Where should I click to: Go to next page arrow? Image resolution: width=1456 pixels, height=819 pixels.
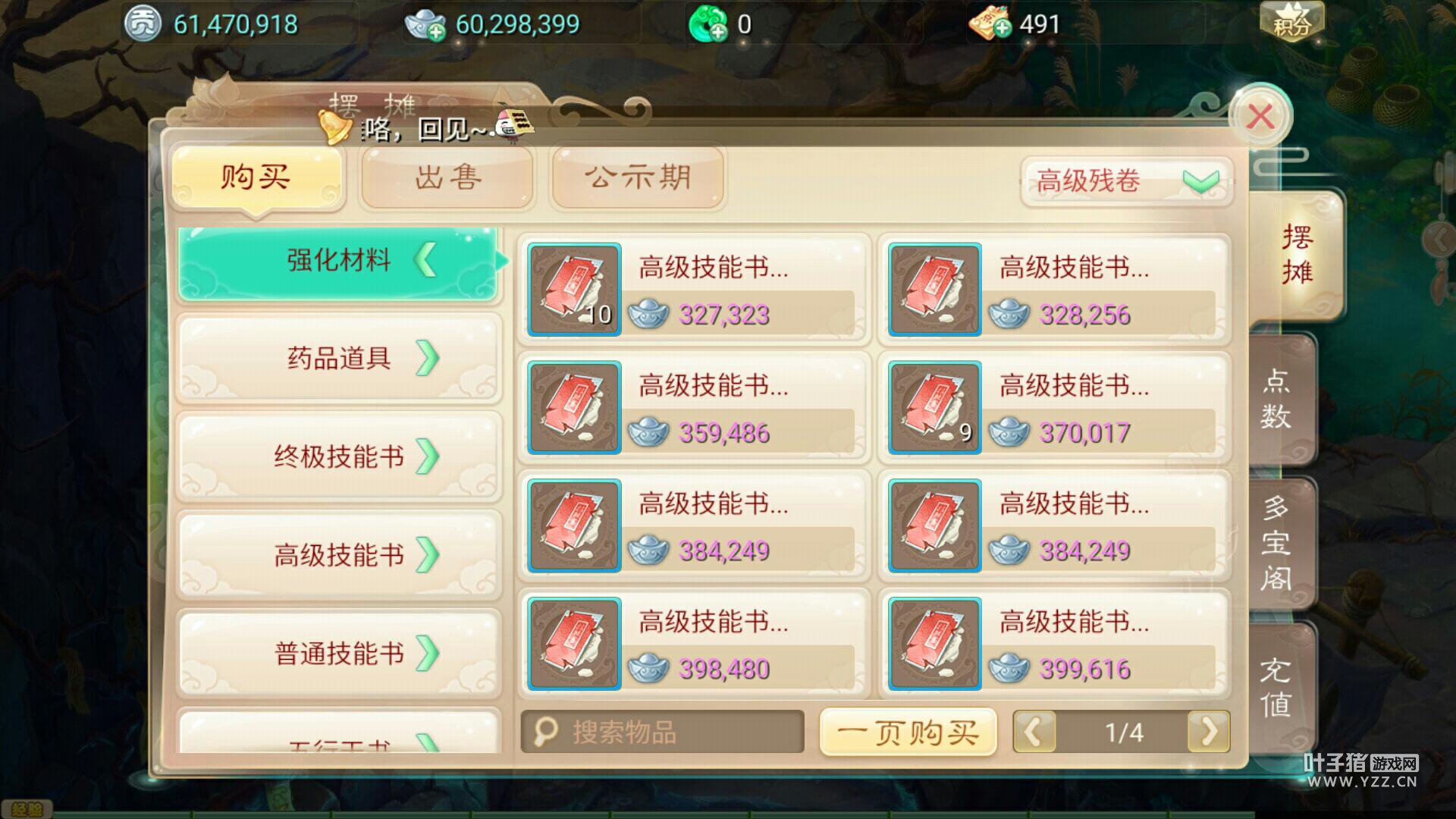[1209, 733]
